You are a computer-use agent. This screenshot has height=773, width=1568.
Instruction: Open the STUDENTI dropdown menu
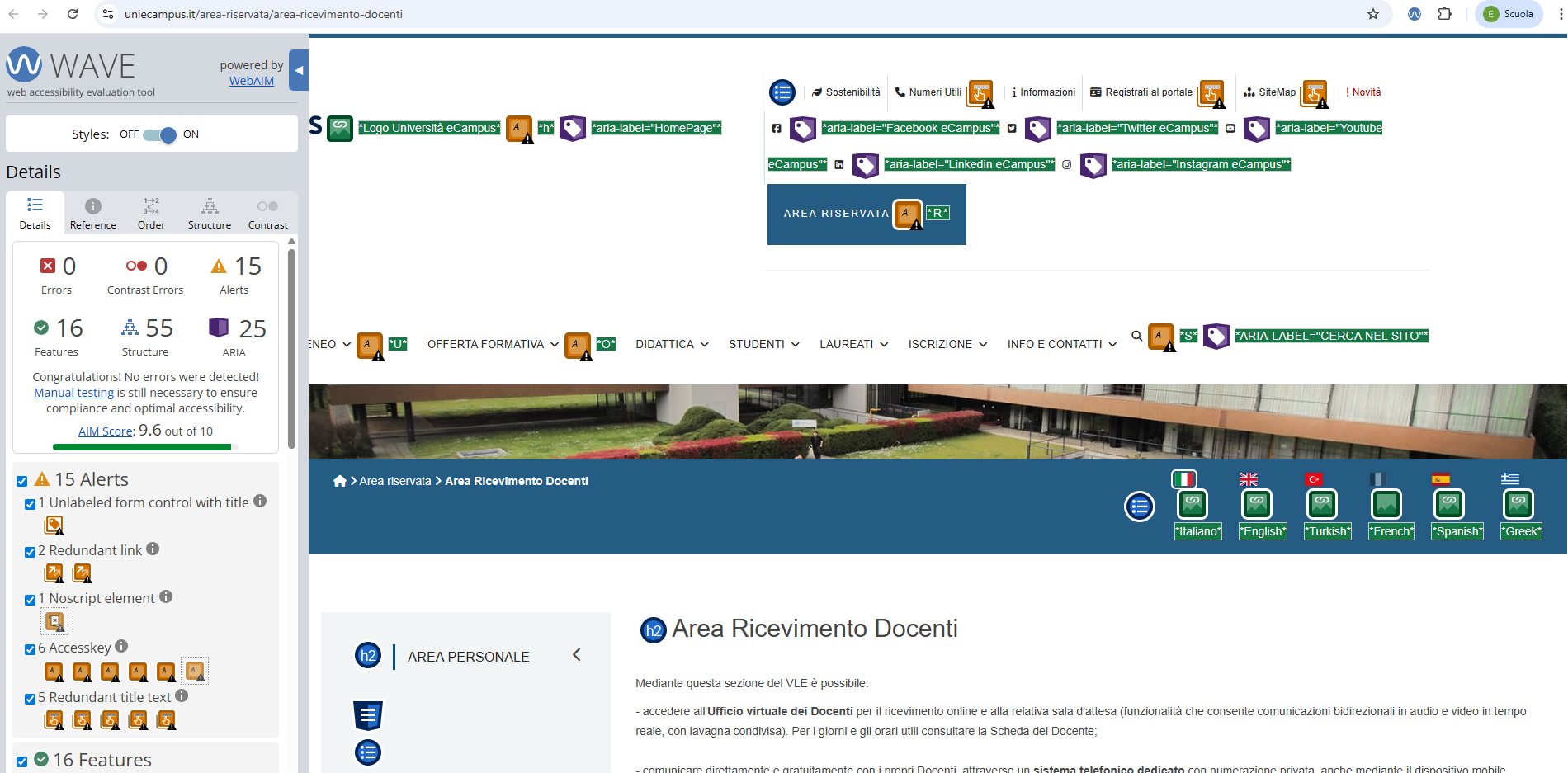[x=763, y=344]
